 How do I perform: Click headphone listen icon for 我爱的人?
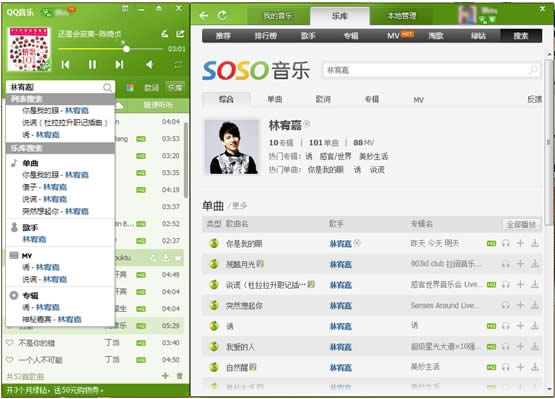[506, 347]
